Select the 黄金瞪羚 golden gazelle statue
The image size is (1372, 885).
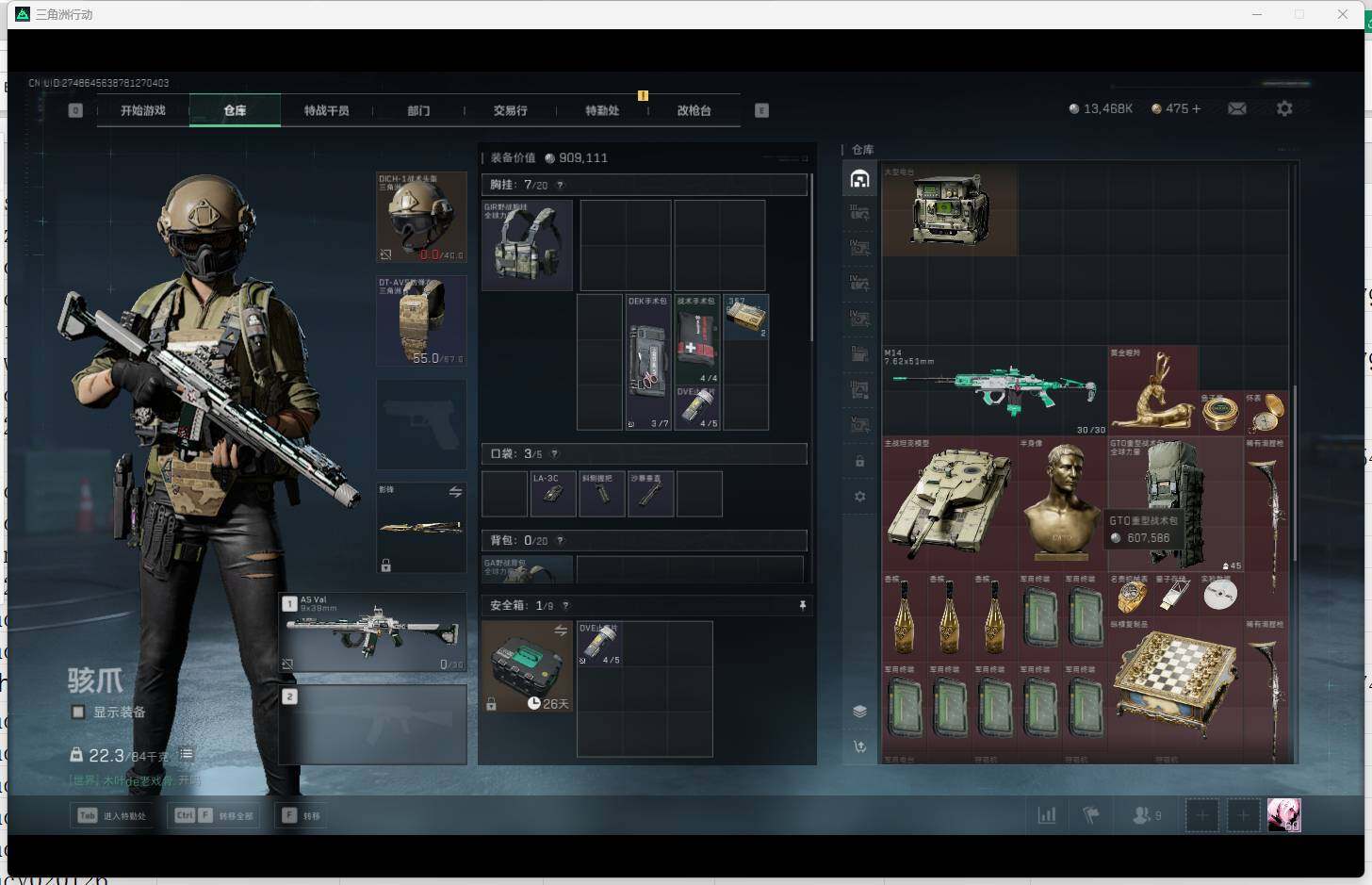[1152, 390]
